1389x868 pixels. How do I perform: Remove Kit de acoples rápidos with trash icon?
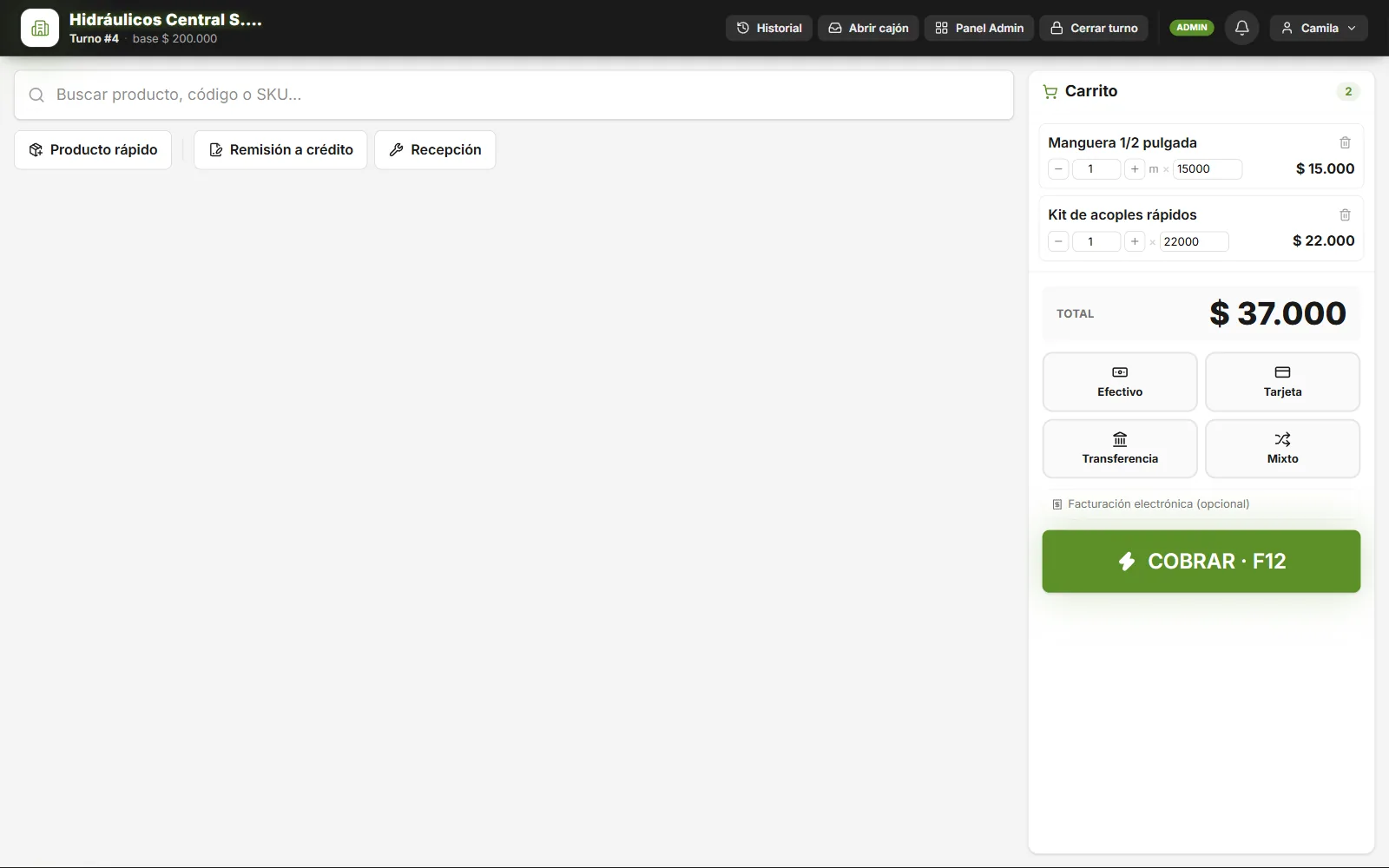pyautogui.click(x=1345, y=214)
